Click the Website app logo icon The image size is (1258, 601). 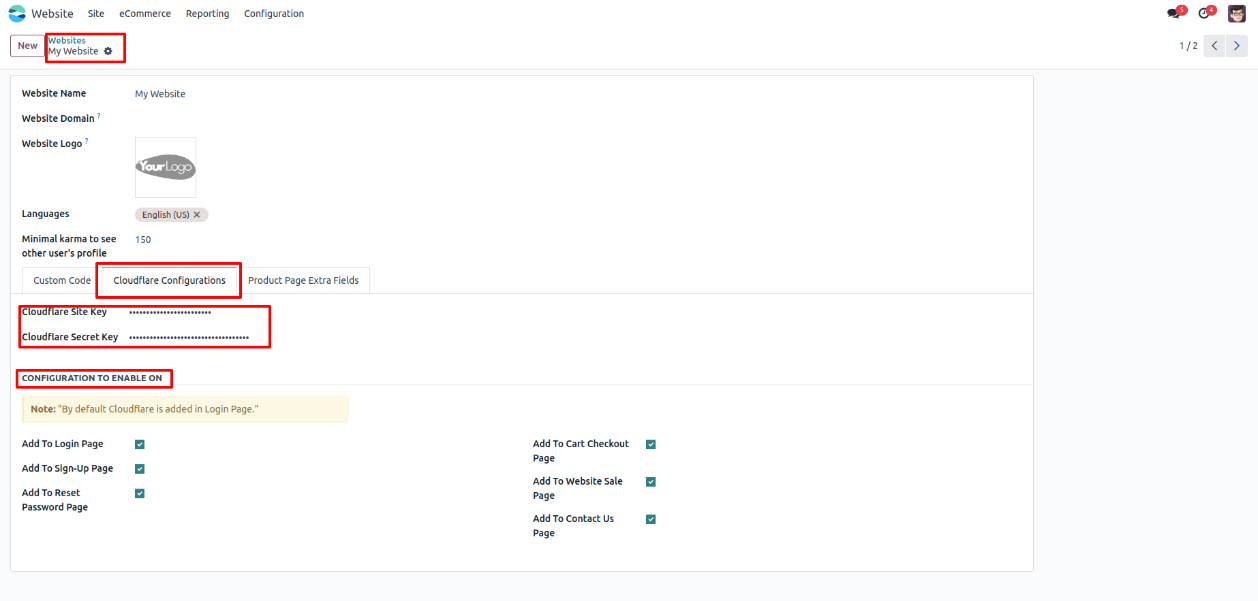point(17,14)
